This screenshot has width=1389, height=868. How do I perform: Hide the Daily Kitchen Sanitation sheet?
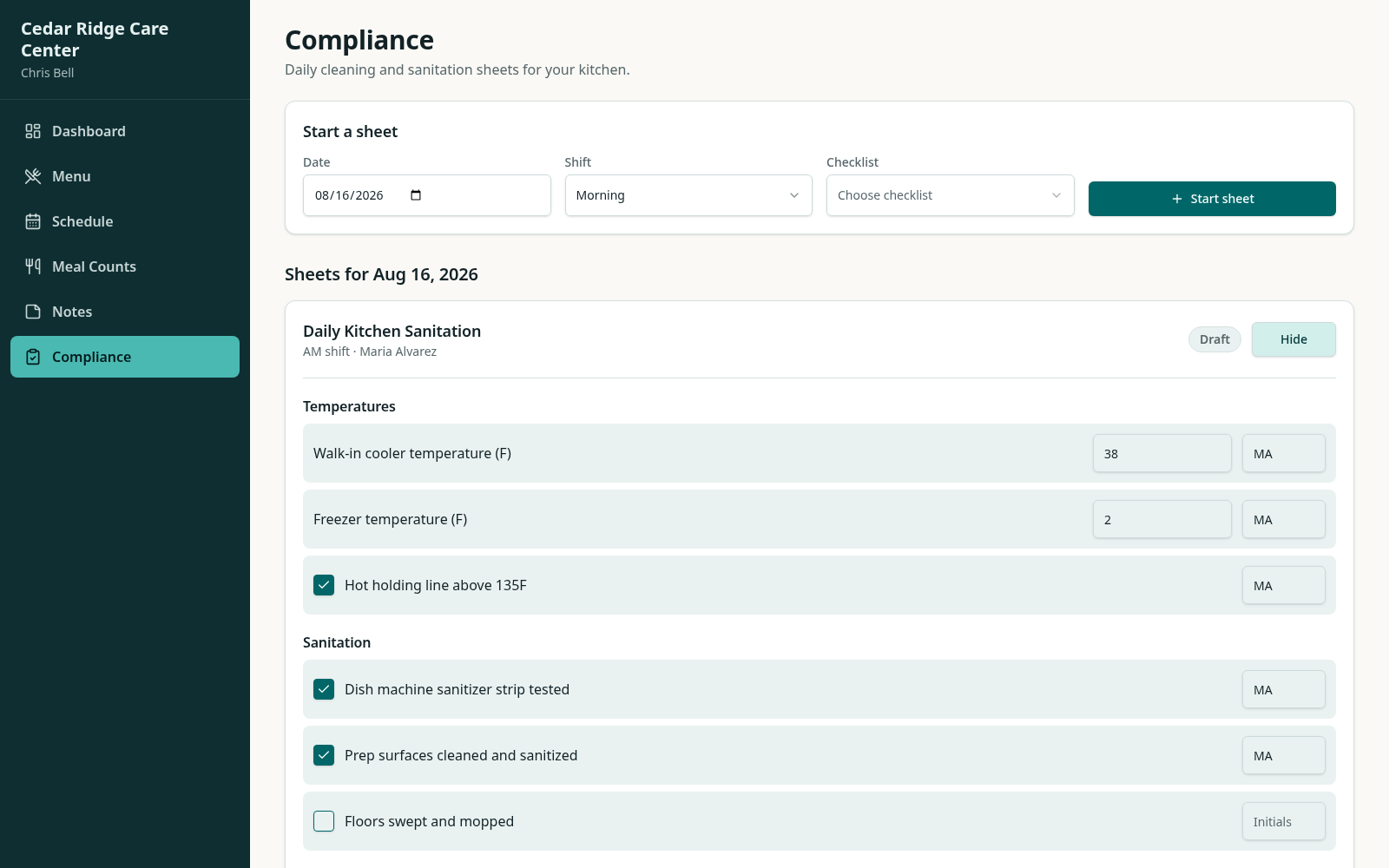1294,339
